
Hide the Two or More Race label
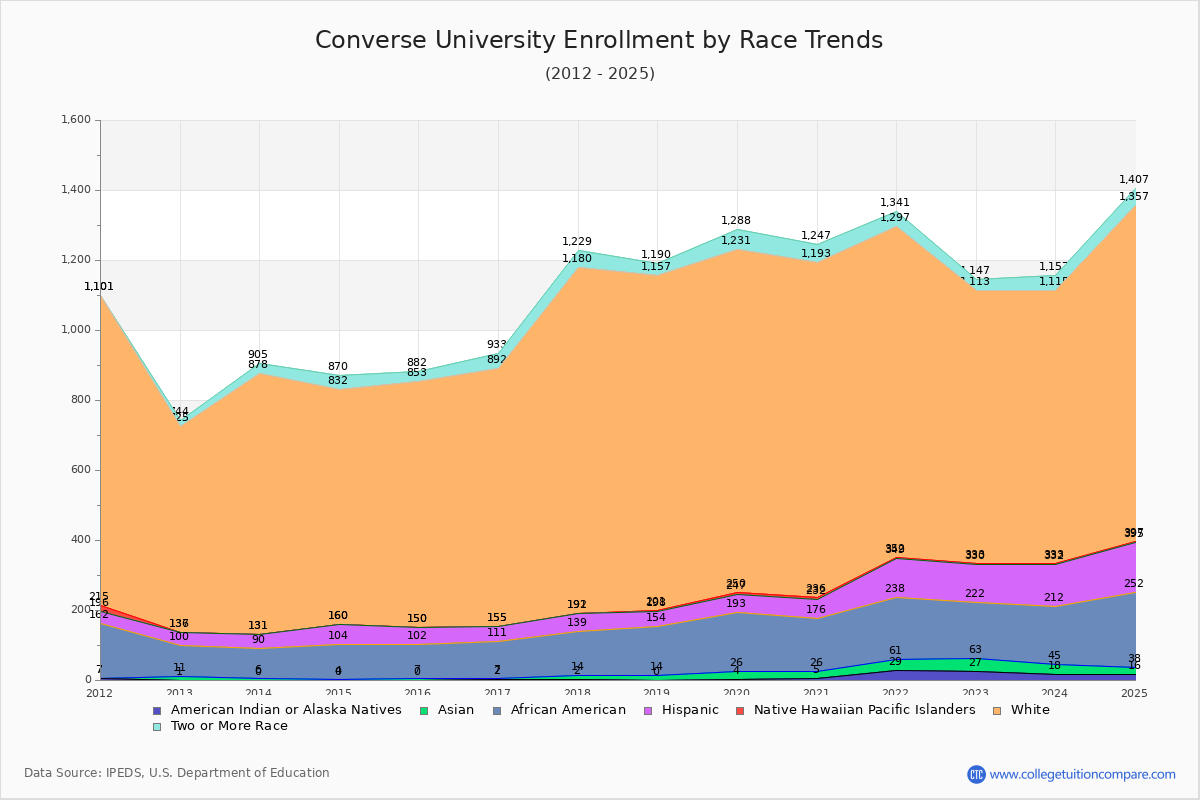point(229,726)
